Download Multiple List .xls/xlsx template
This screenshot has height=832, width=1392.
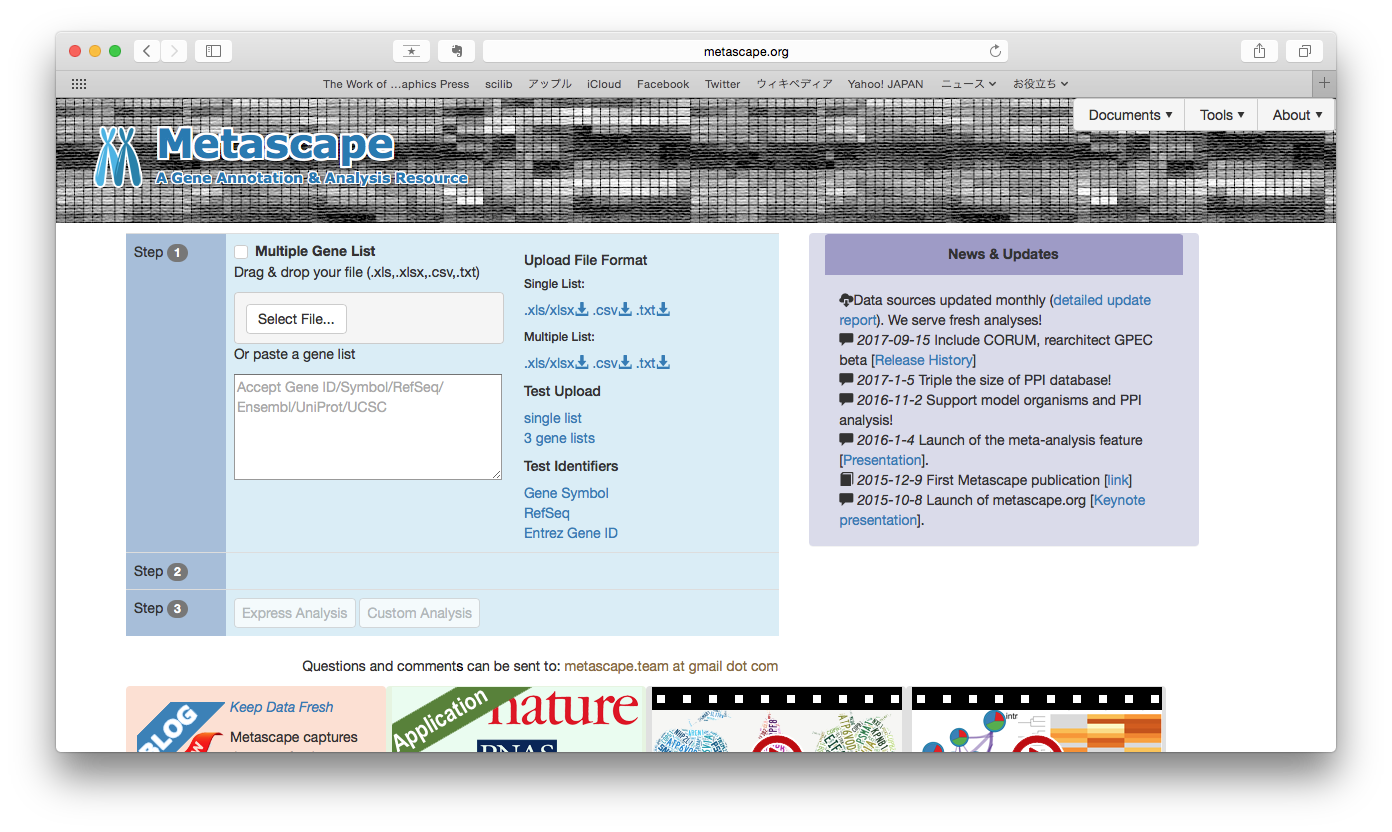coord(556,363)
